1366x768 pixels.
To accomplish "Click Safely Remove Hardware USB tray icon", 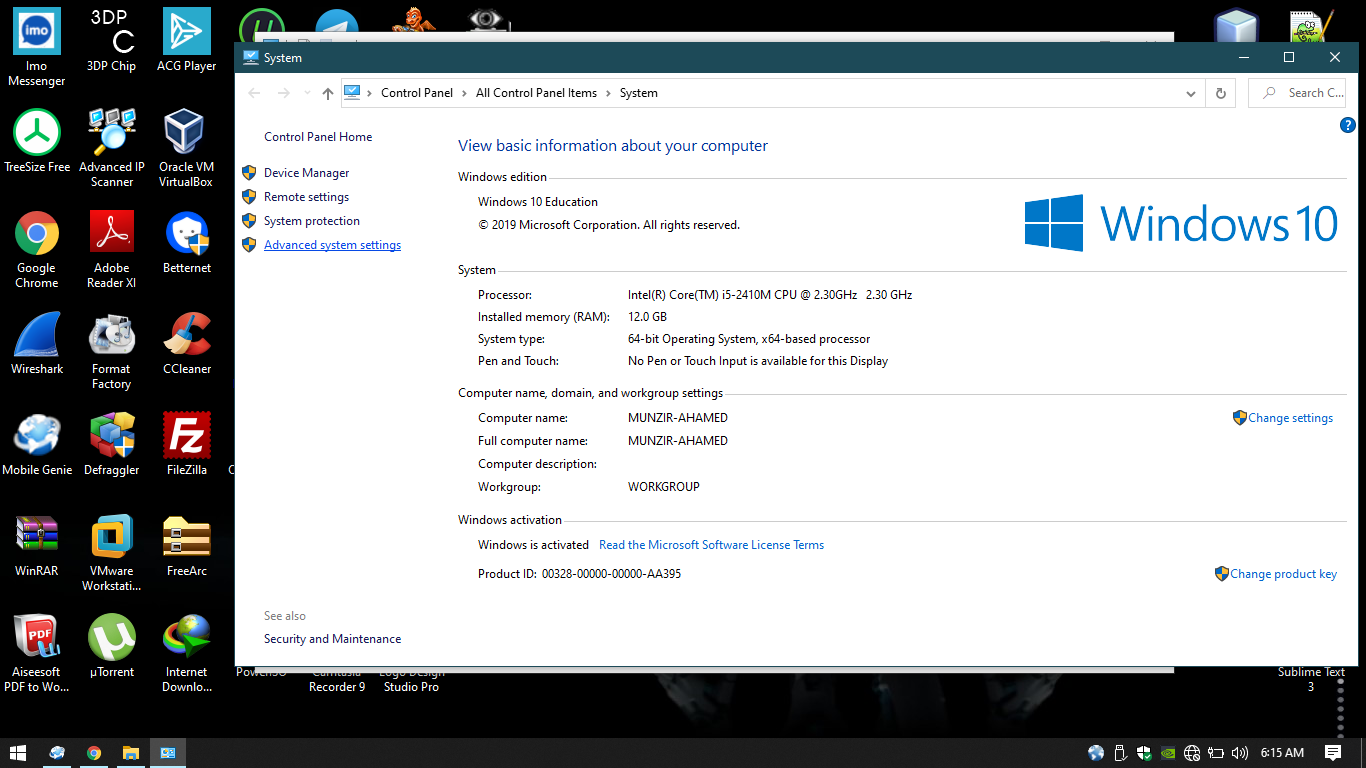I will coord(1120,753).
